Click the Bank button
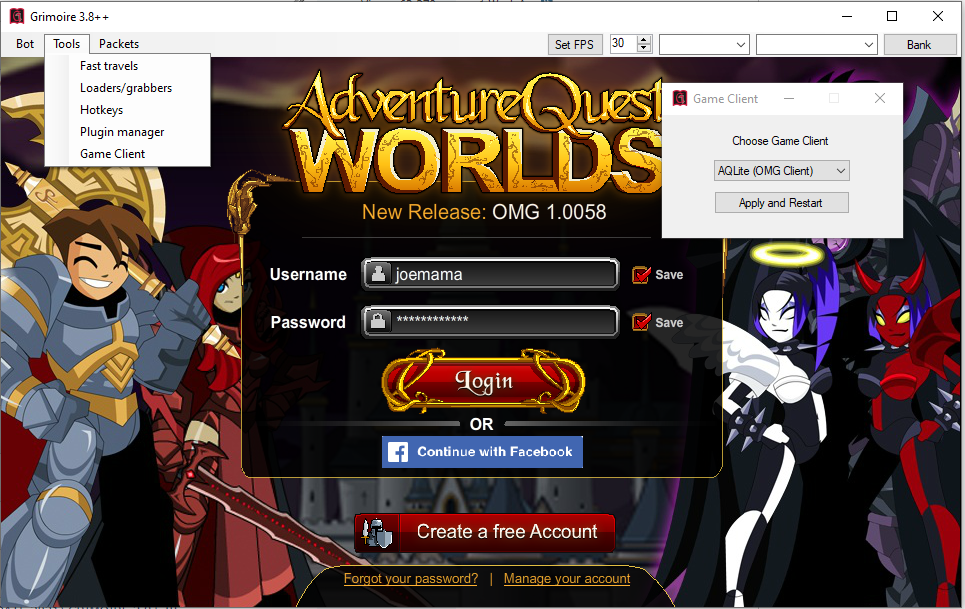 tap(919, 44)
